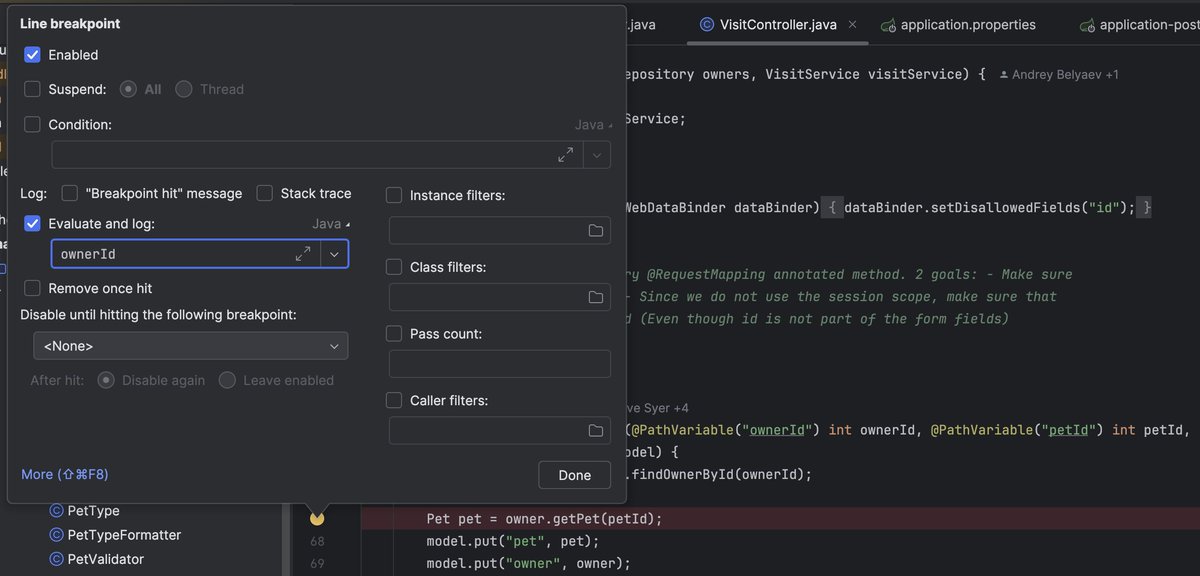The image size is (1200, 576).
Task: Check "Breakpoint hit" message option
Action: click(70, 193)
